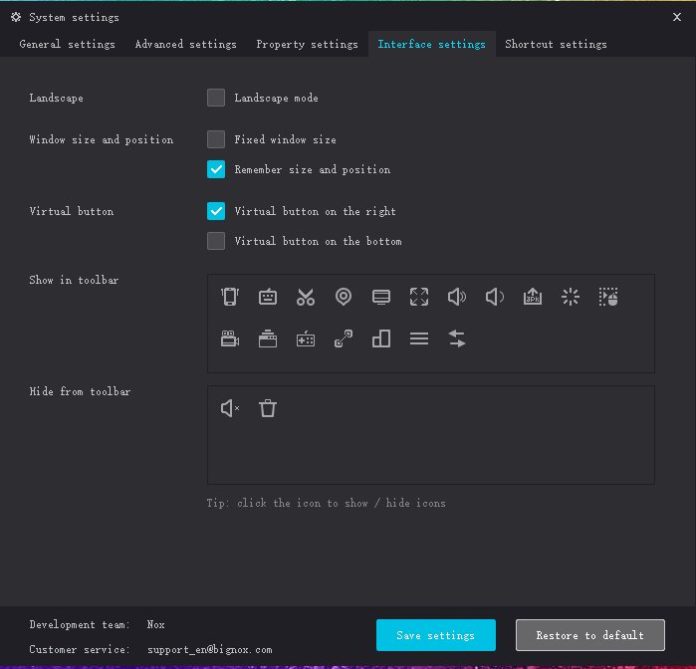Click the scissors screenshot icon
Viewport: 696px width, 669px height.
point(305,297)
